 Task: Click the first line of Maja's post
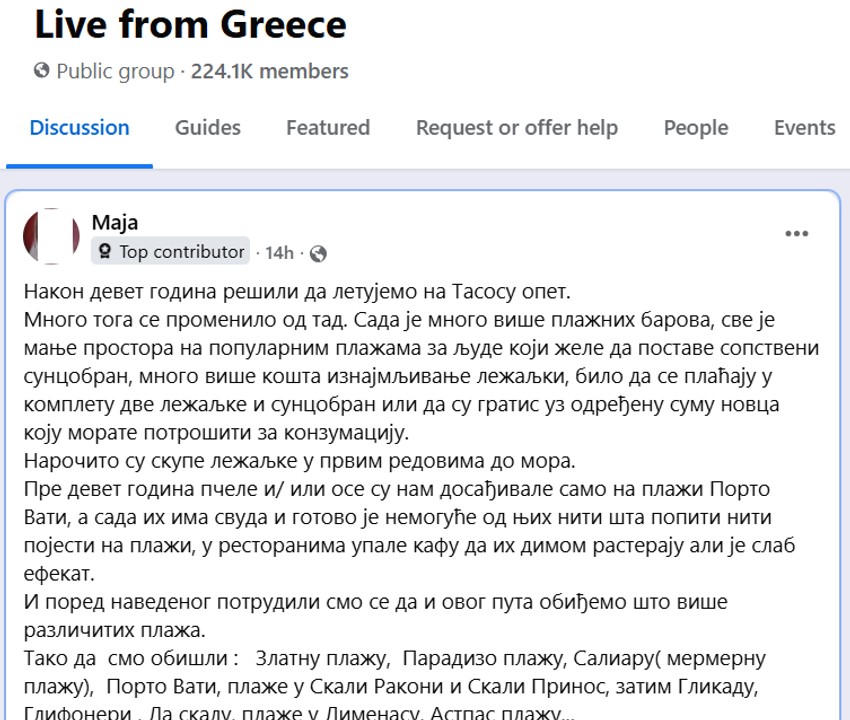tap(295, 293)
